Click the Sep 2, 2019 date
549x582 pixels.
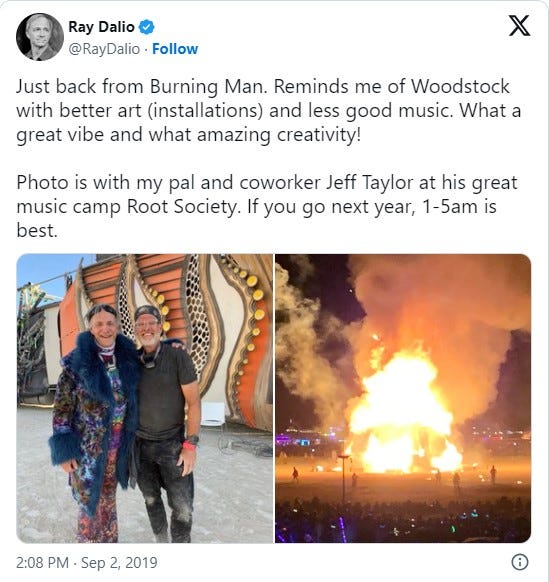119,563
